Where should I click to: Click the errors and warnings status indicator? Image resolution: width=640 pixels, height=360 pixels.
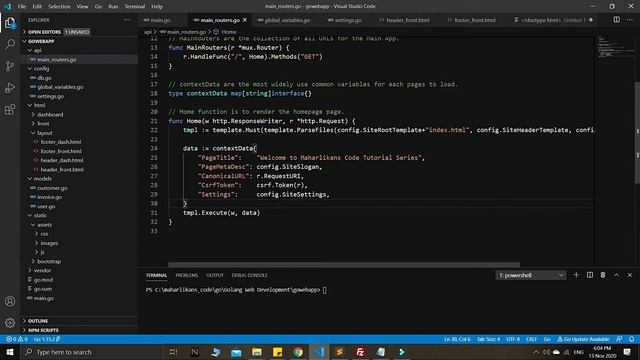coord(16,339)
